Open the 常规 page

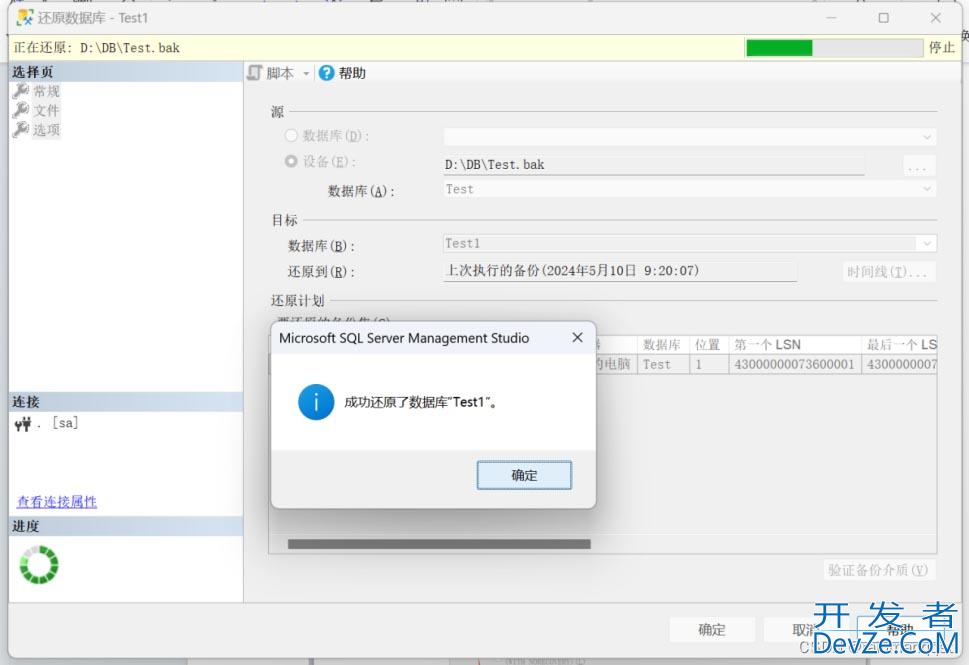coord(46,91)
